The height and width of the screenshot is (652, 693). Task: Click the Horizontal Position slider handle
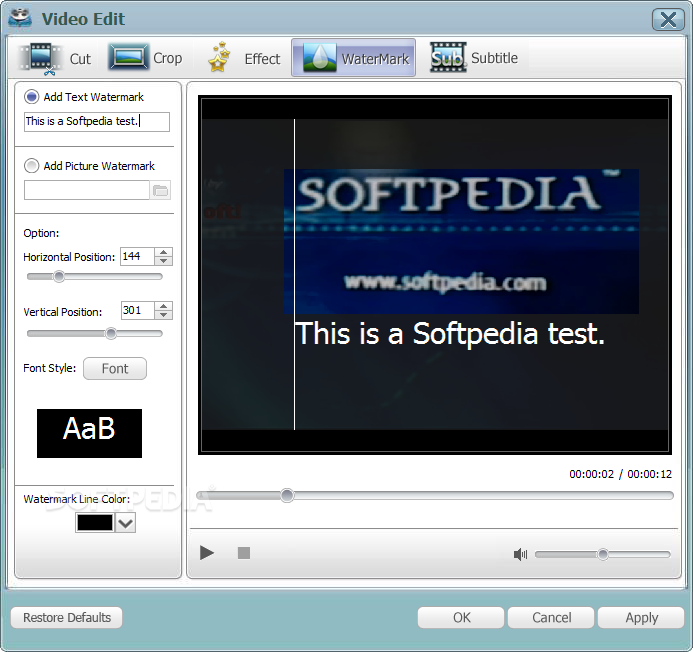coord(59,277)
